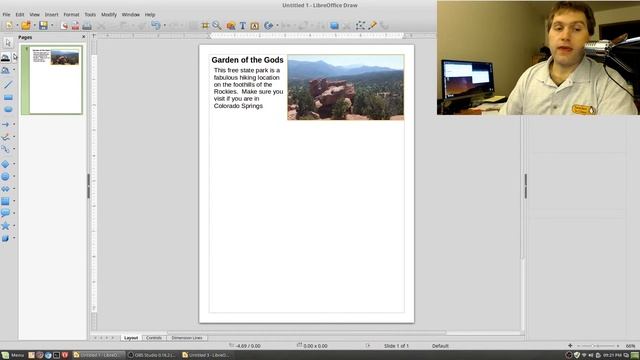Click the Print icon

87,26
